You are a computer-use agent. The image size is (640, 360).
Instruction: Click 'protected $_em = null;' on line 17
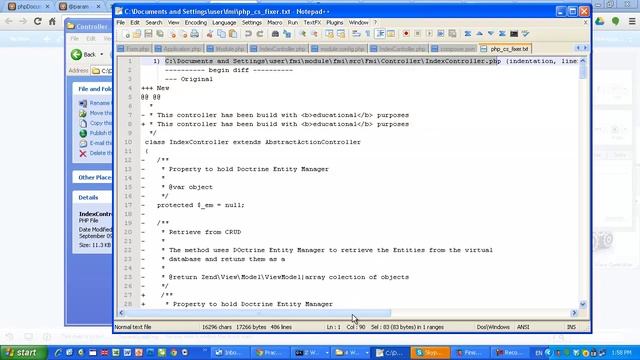coord(201,205)
